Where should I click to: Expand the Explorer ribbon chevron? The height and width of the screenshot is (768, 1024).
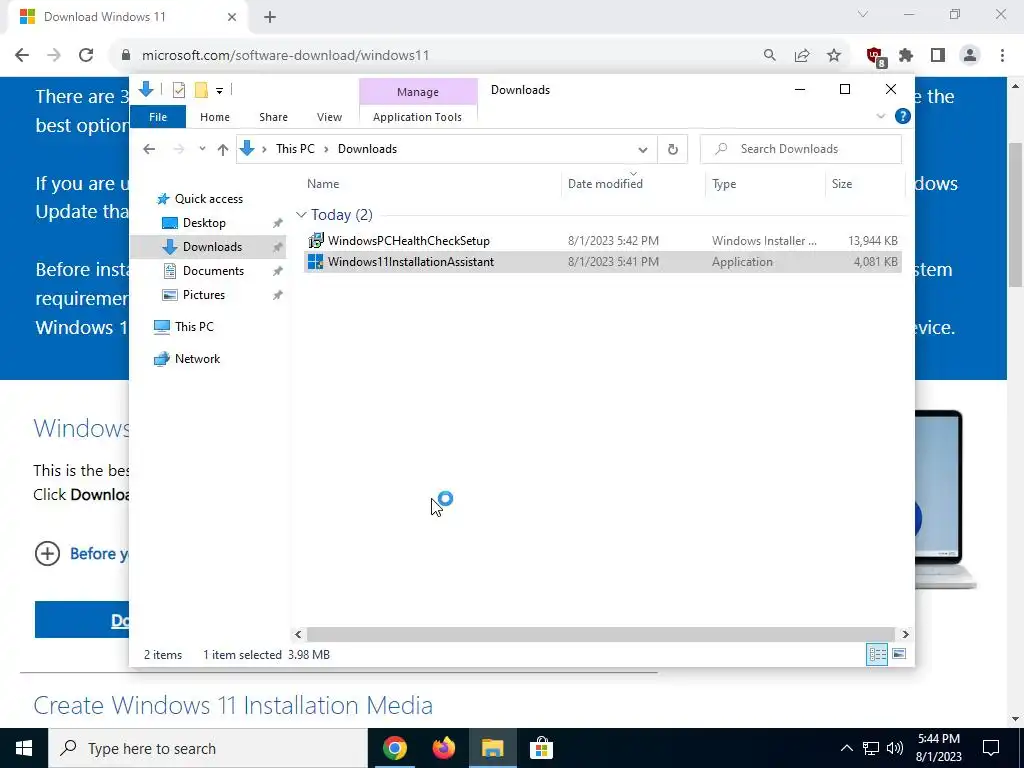tap(880, 116)
